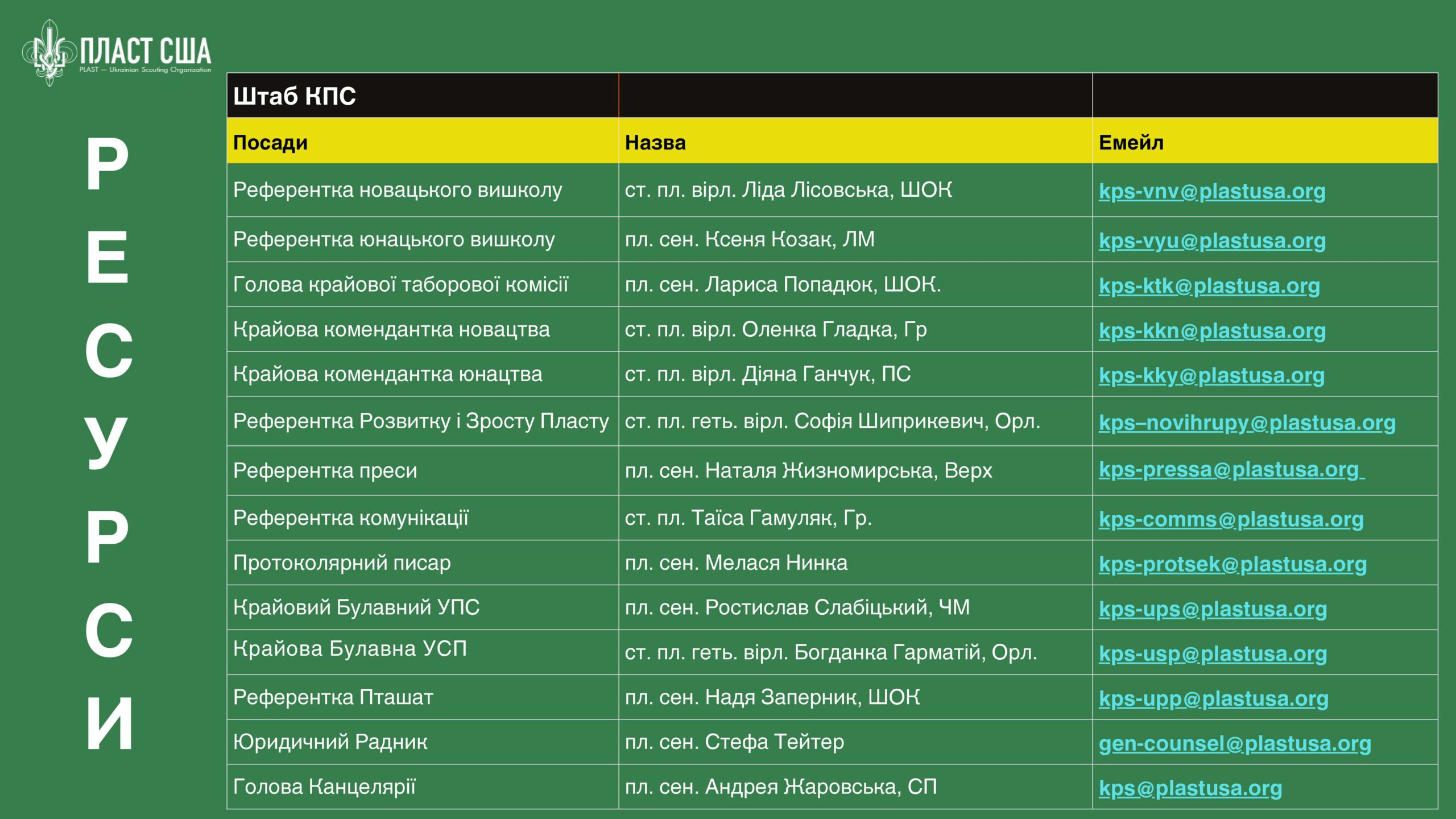Viewport: 1456px width, 819px height.
Task: Click the Емейл column header
Action: (x=1131, y=142)
